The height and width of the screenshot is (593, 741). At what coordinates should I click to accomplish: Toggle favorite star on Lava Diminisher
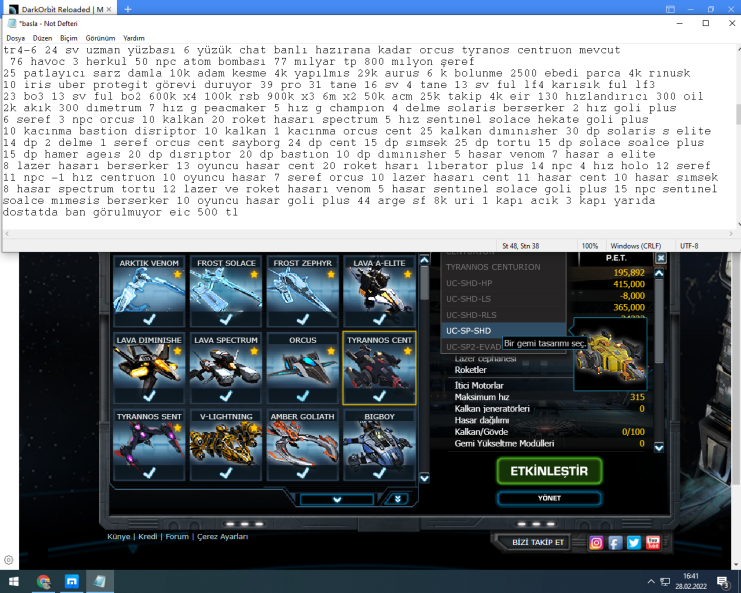coord(177,351)
